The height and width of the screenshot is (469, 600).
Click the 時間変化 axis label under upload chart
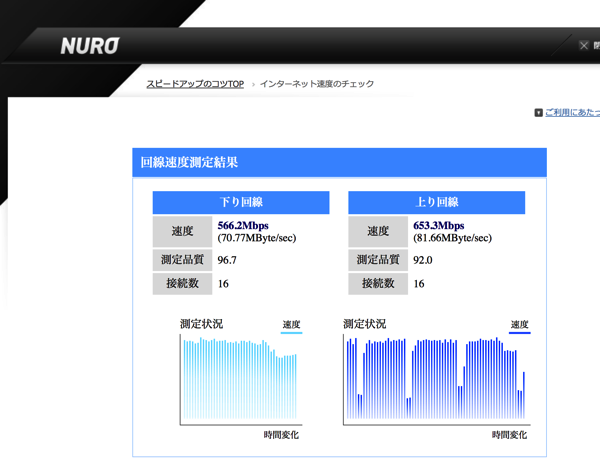coord(509,435)
